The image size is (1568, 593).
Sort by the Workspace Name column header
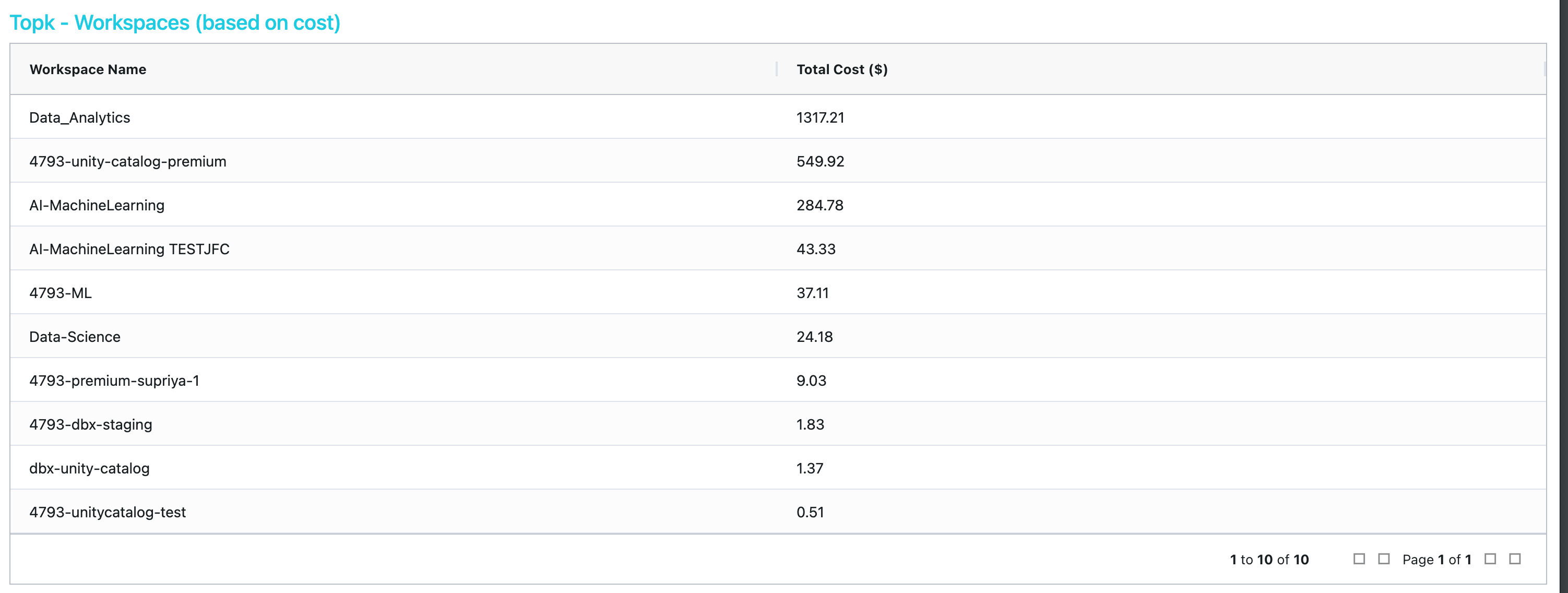tap(88, 69)
